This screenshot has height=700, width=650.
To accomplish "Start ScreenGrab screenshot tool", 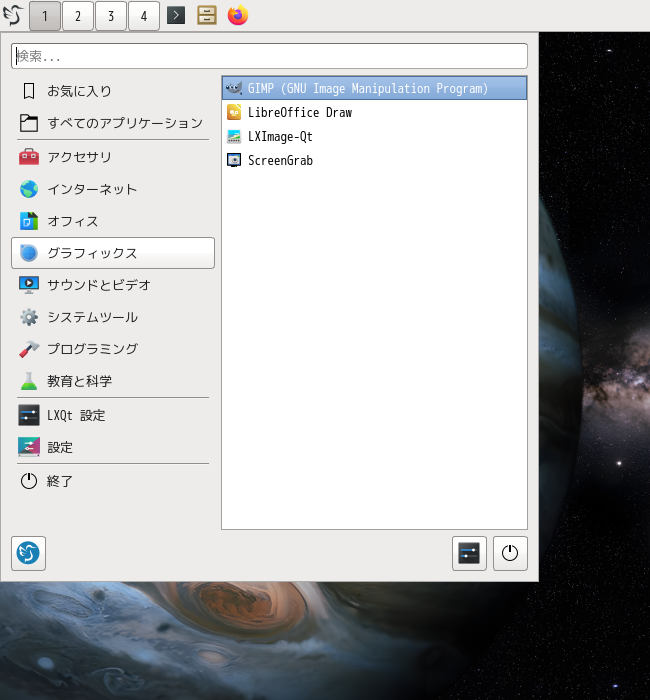I will [280, 161].
